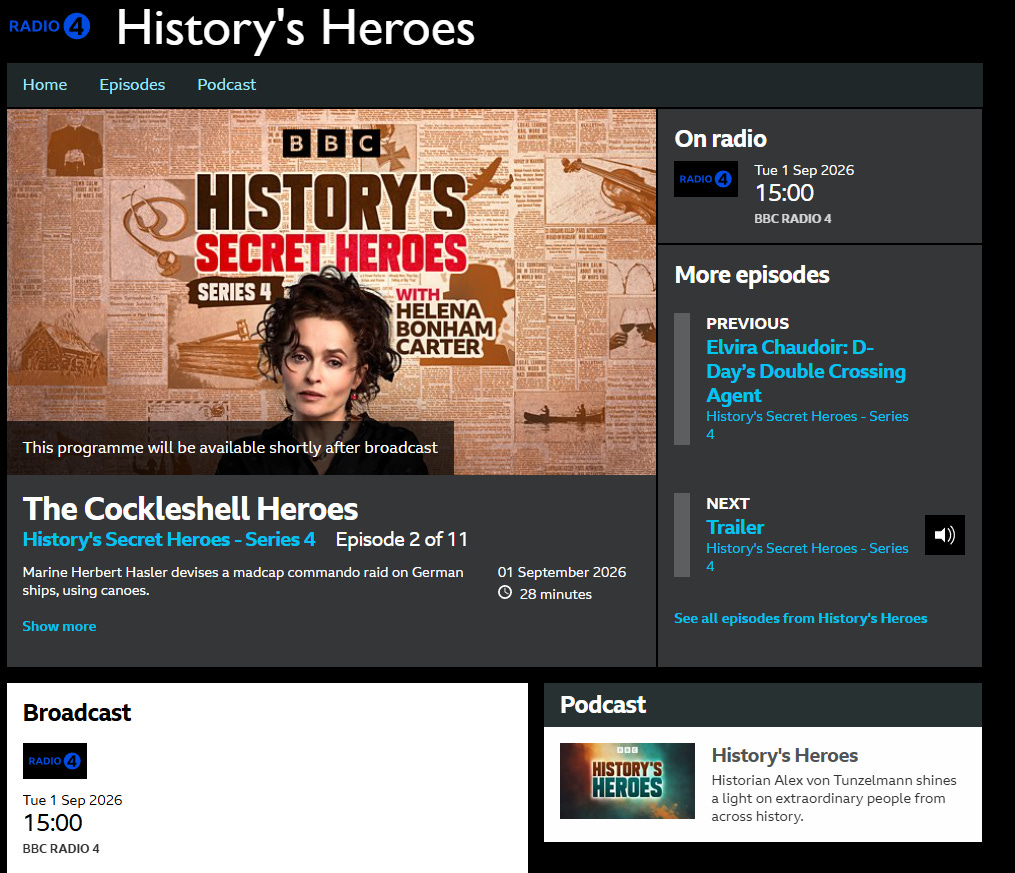Image resolution: width=1015 pixels, height=873 pixels.
Task: Click 'The Cockleshell Heroes' episode title
Action: click(x=190, y=509)
